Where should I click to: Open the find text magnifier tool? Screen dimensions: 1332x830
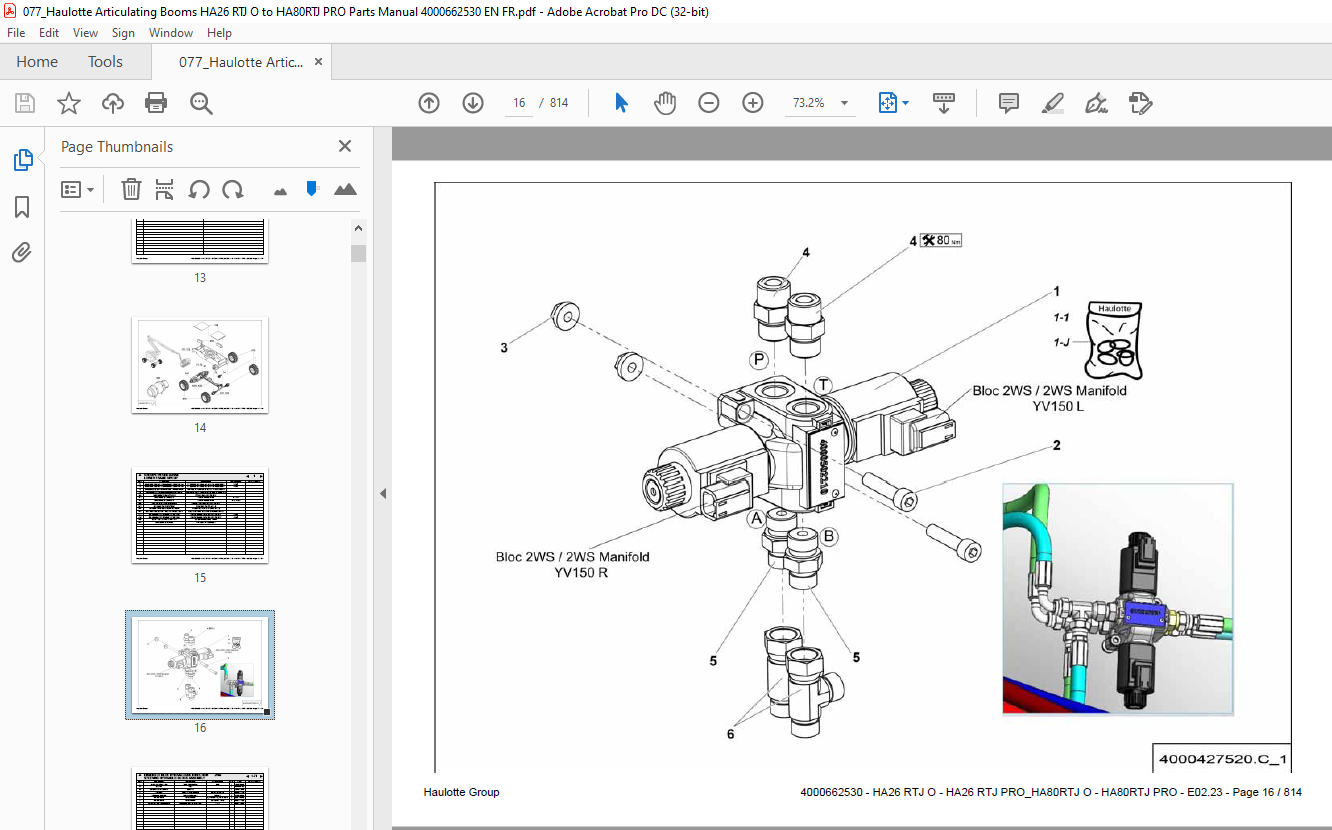201,103
